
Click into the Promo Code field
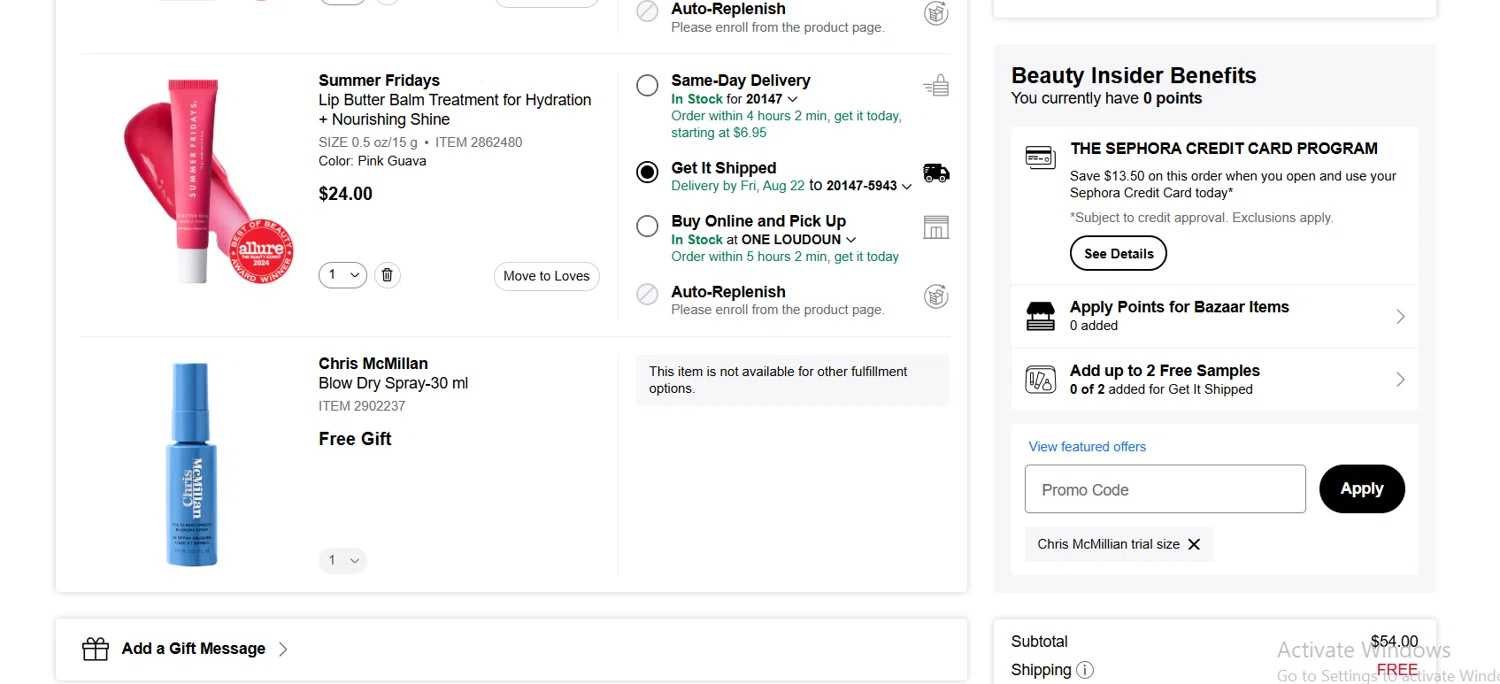coord(1165,489)
